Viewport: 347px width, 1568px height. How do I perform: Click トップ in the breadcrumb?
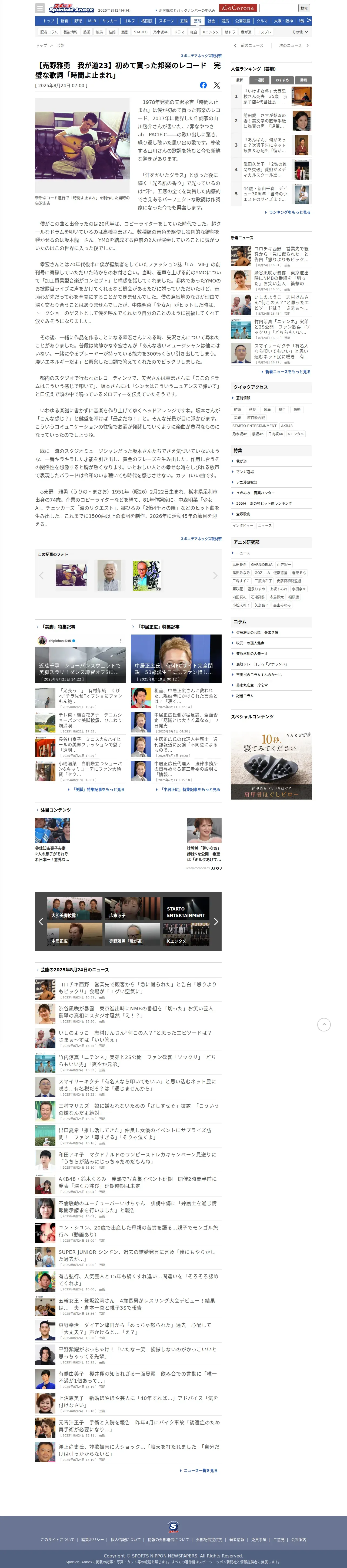tap(41, 46)
